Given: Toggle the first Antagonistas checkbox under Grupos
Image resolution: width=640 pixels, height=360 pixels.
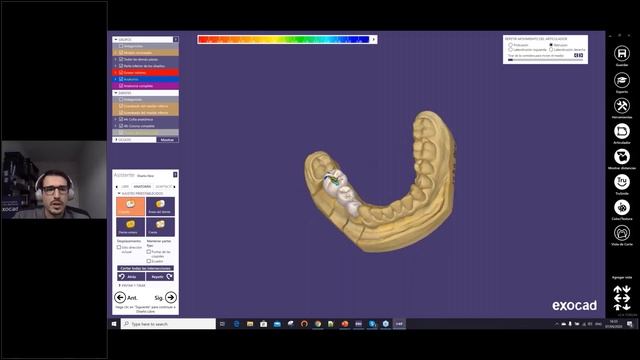Looking at the screenshot, I should click(121, 46).
